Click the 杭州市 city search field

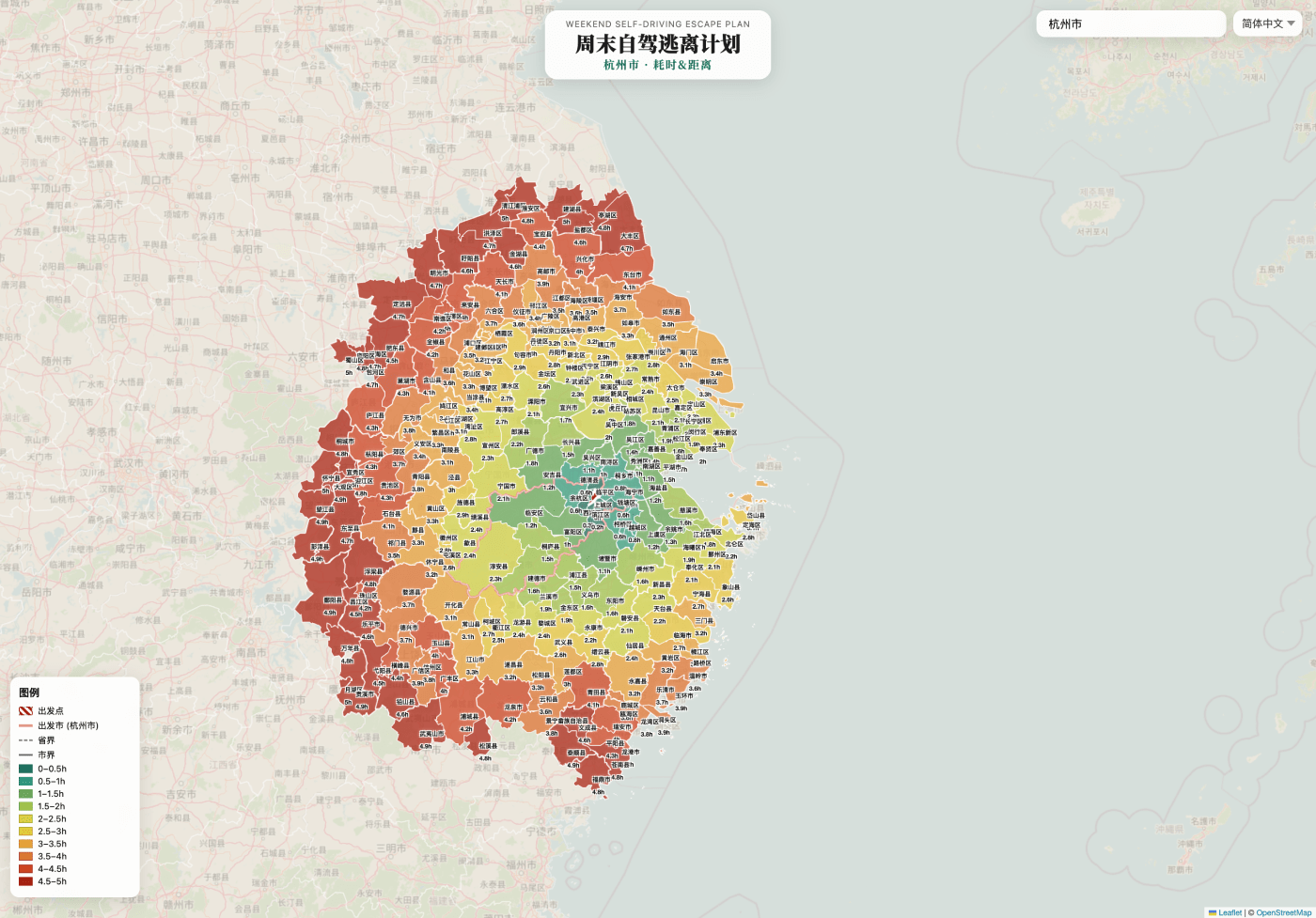tap(1130, 23)
